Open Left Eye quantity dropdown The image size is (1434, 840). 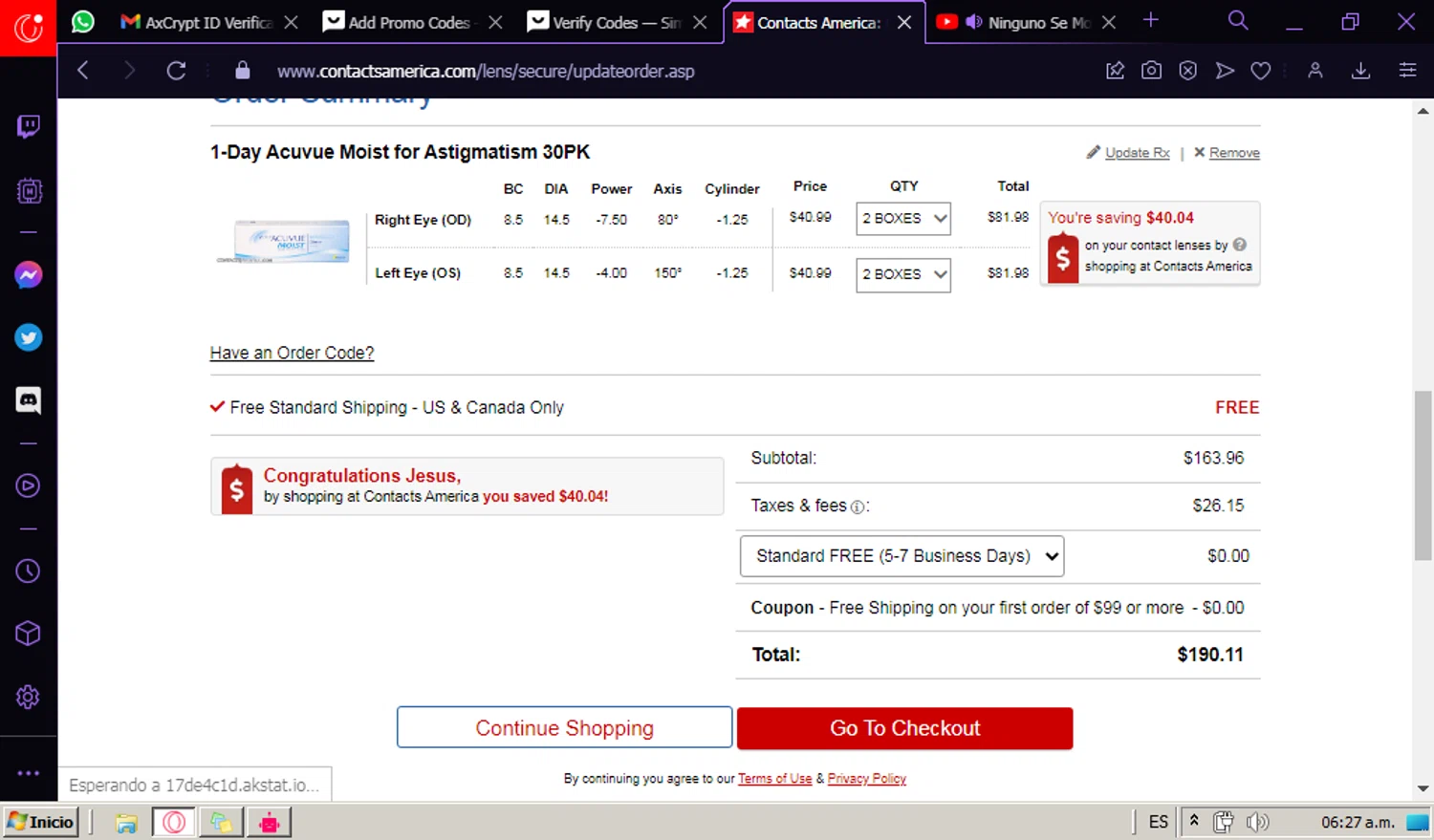tap(903, 274)
